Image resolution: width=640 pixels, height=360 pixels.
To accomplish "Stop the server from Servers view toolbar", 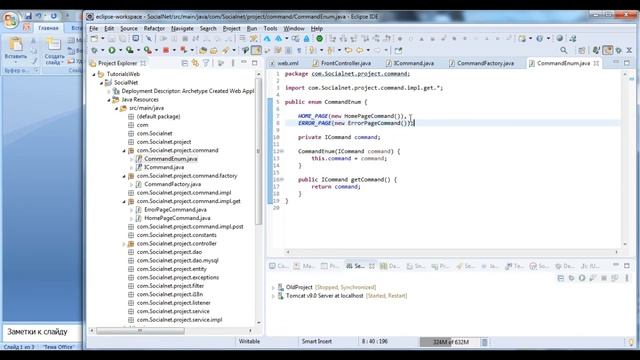I will pos(604,278).
